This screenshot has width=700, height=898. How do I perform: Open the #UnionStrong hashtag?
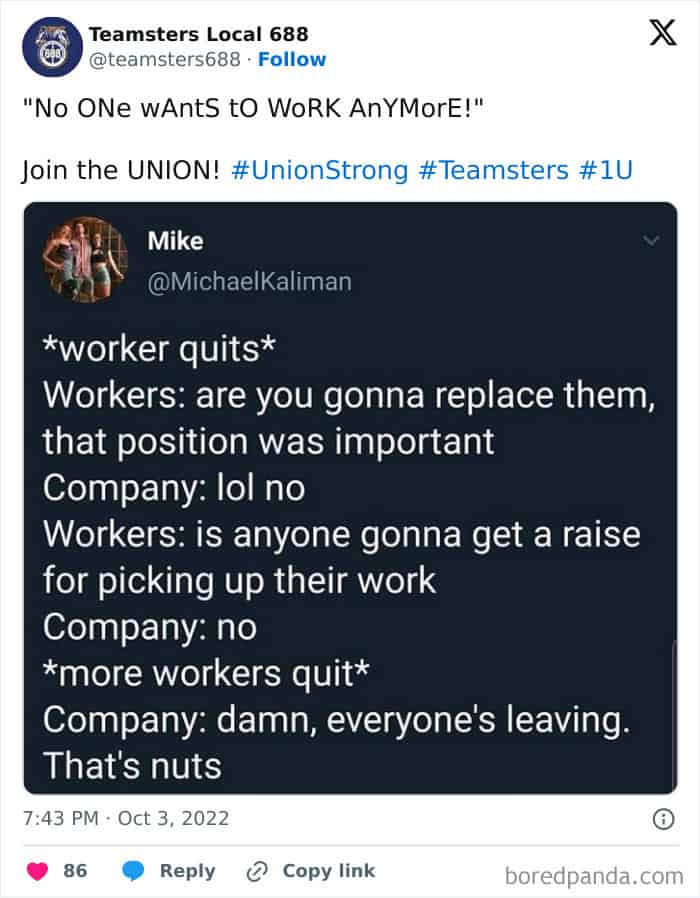[x=319, y=170]
